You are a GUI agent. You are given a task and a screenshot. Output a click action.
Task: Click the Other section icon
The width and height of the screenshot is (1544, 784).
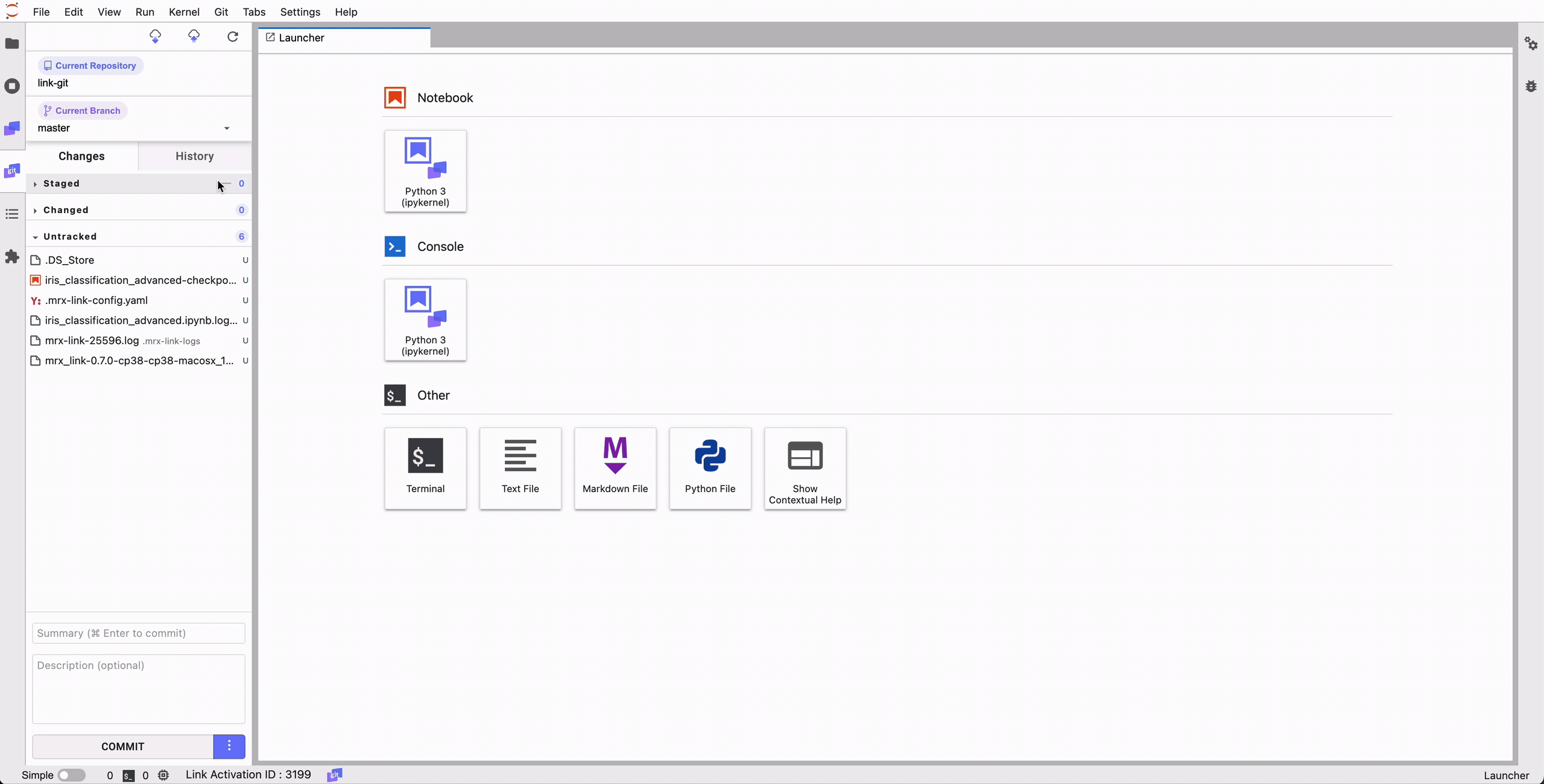click(x=395, y=396)
